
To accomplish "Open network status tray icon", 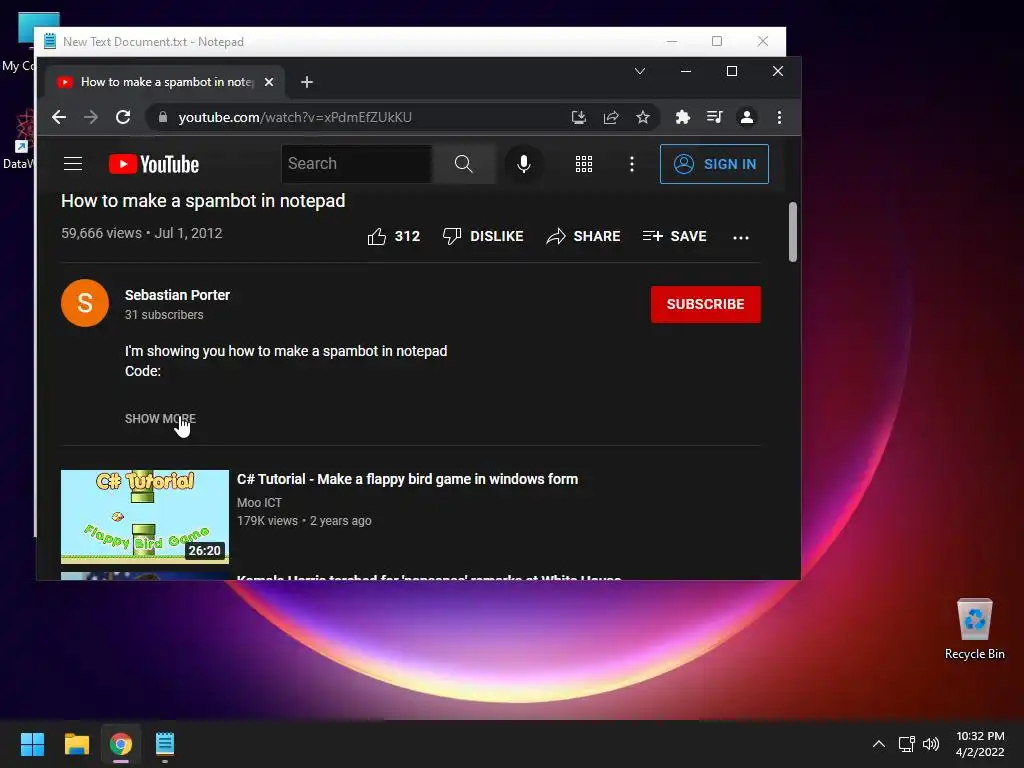I will coord(906,744).
